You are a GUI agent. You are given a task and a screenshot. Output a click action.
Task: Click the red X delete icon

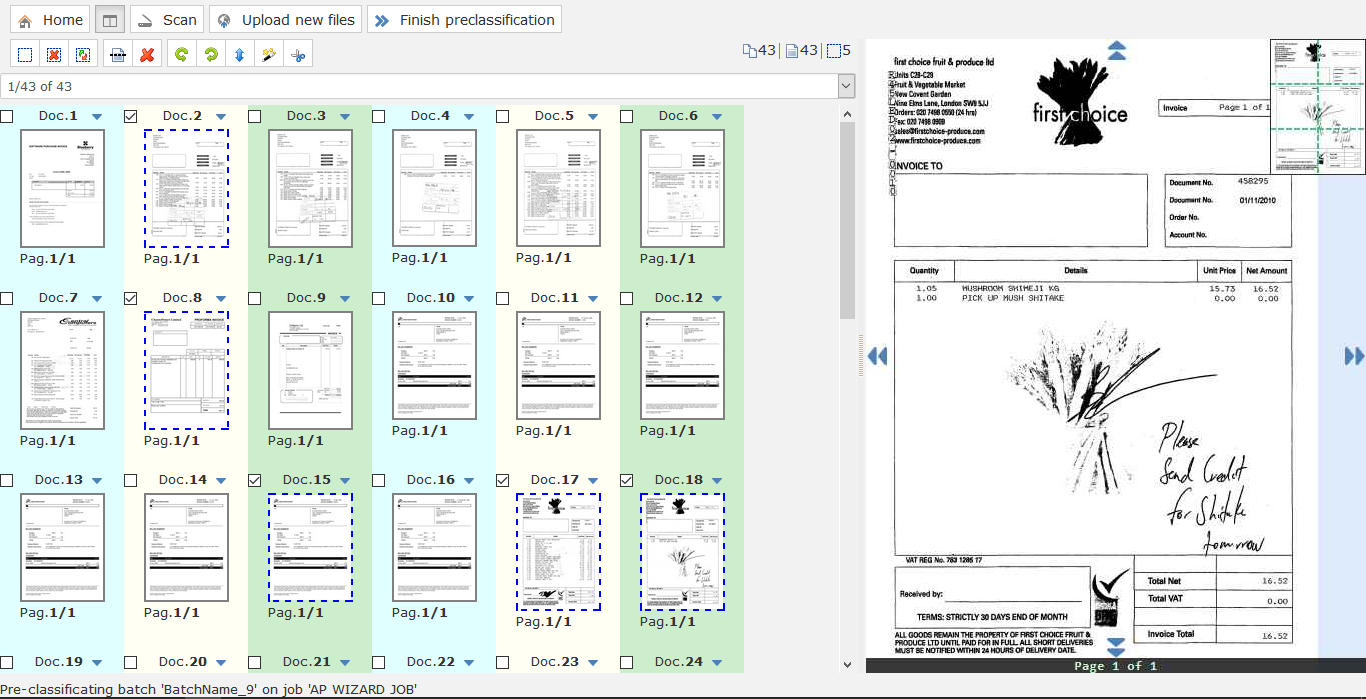147,54
